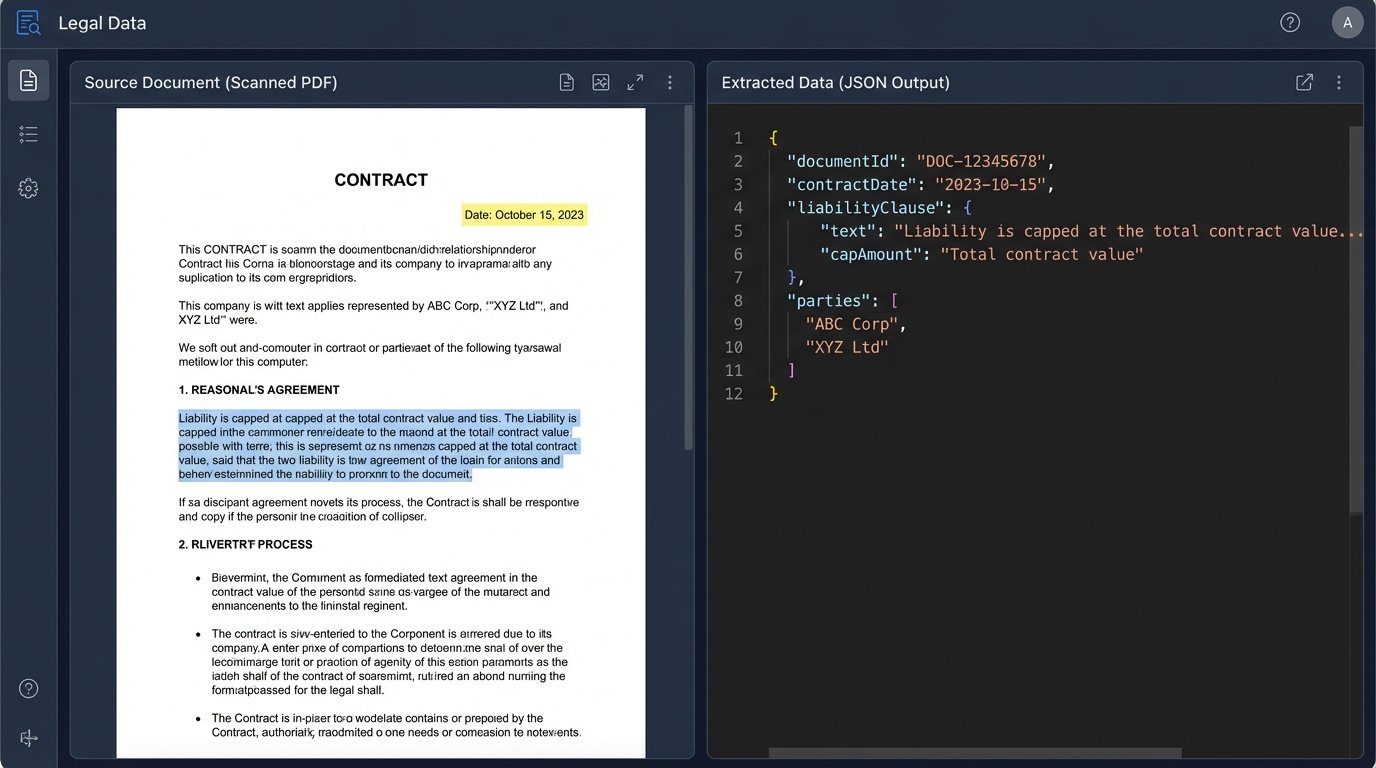Screen dimensions: 1376x768
Task: Switch to text view of the scanned PDF
Action: tap(566, 82)
